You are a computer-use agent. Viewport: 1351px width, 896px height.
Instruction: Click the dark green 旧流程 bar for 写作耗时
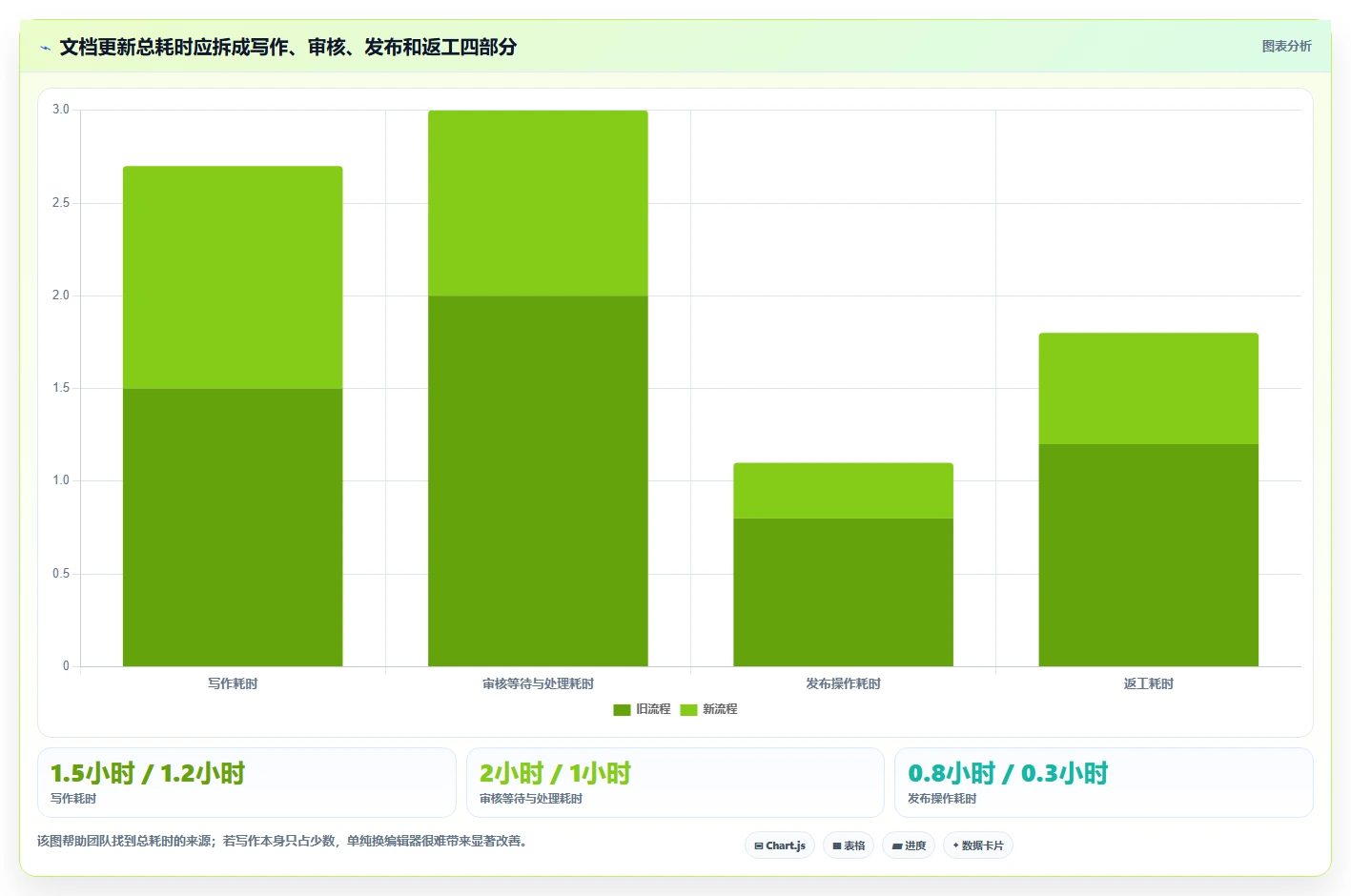pos(233,527)
